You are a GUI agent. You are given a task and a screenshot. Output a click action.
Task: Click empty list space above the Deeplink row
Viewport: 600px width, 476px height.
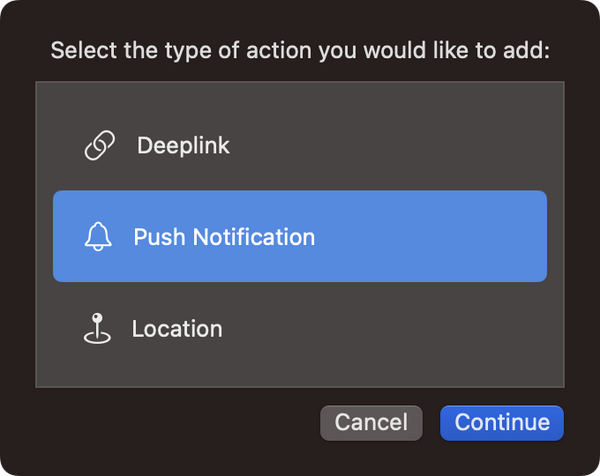tap(300, 98)
